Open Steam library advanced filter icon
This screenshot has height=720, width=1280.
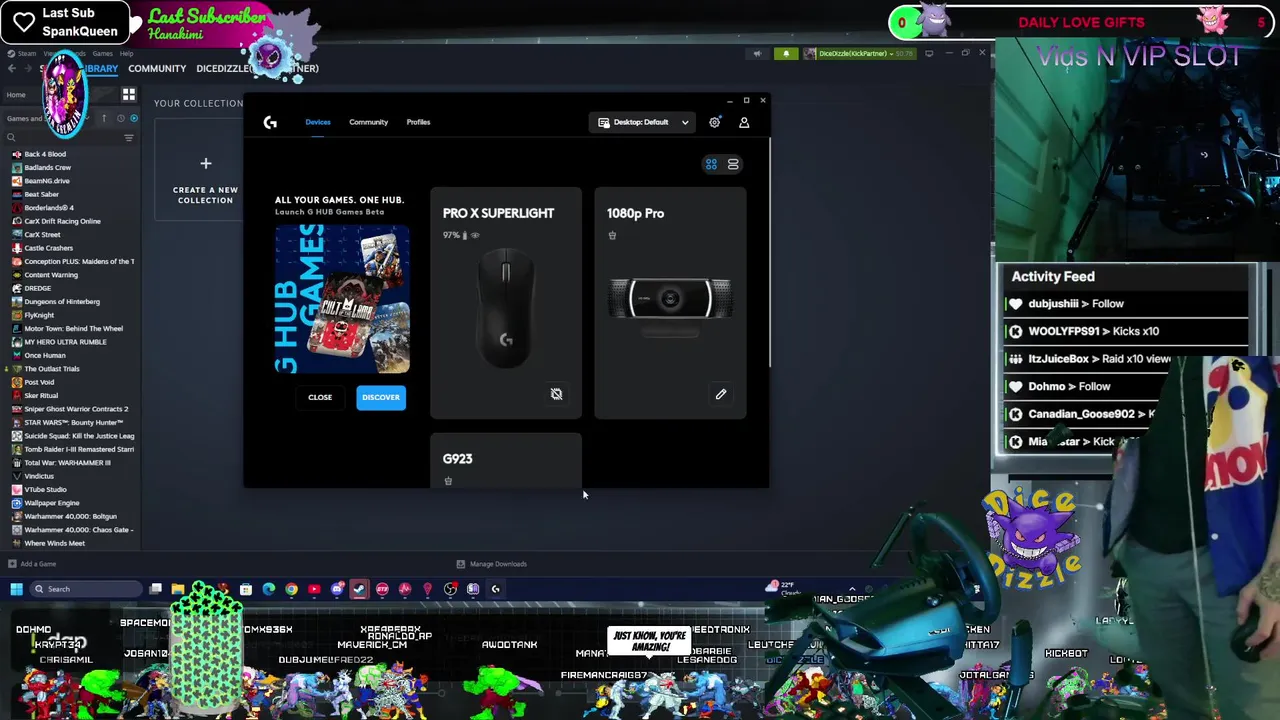128,138
